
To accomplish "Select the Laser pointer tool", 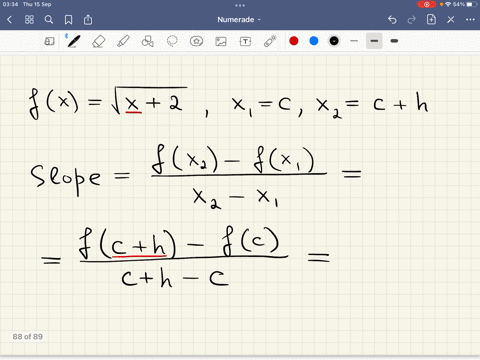I will (x=270, y=41).
